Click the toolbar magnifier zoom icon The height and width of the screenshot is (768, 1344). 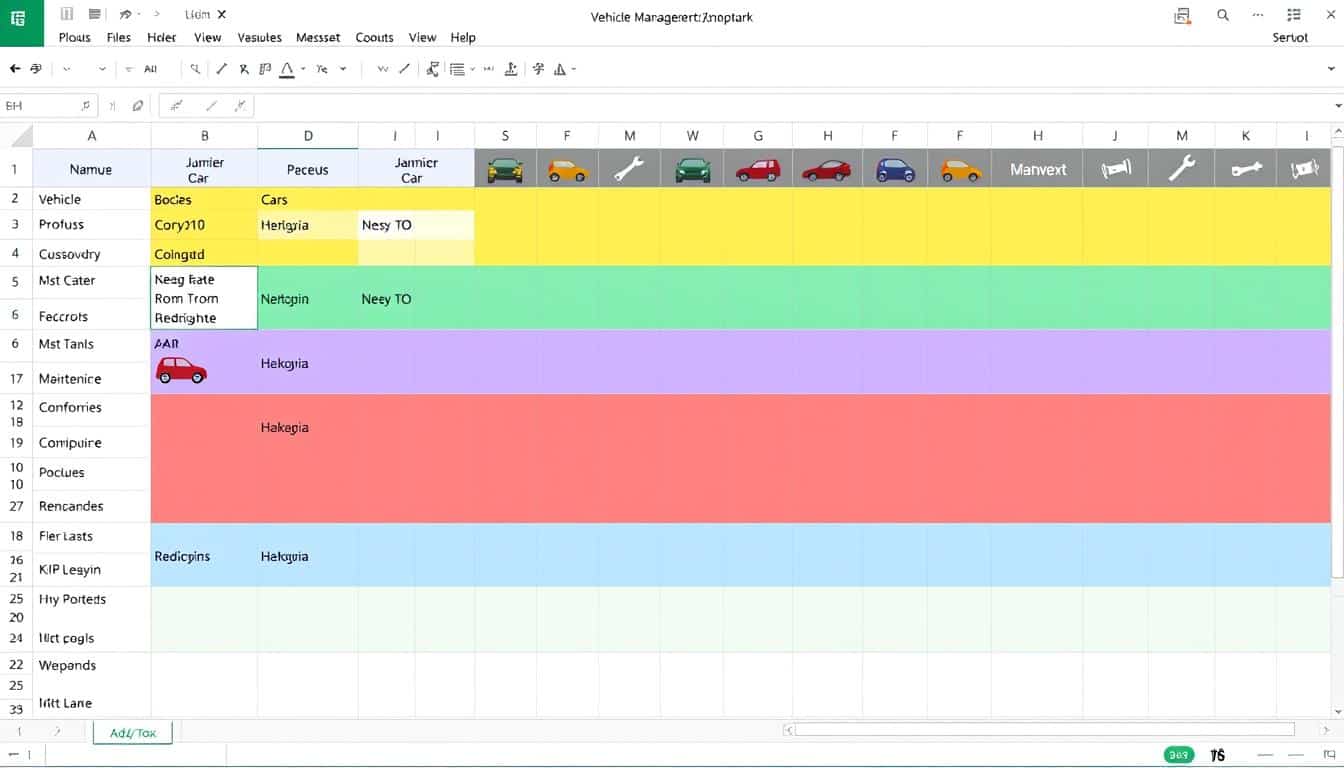coord(195,69)
